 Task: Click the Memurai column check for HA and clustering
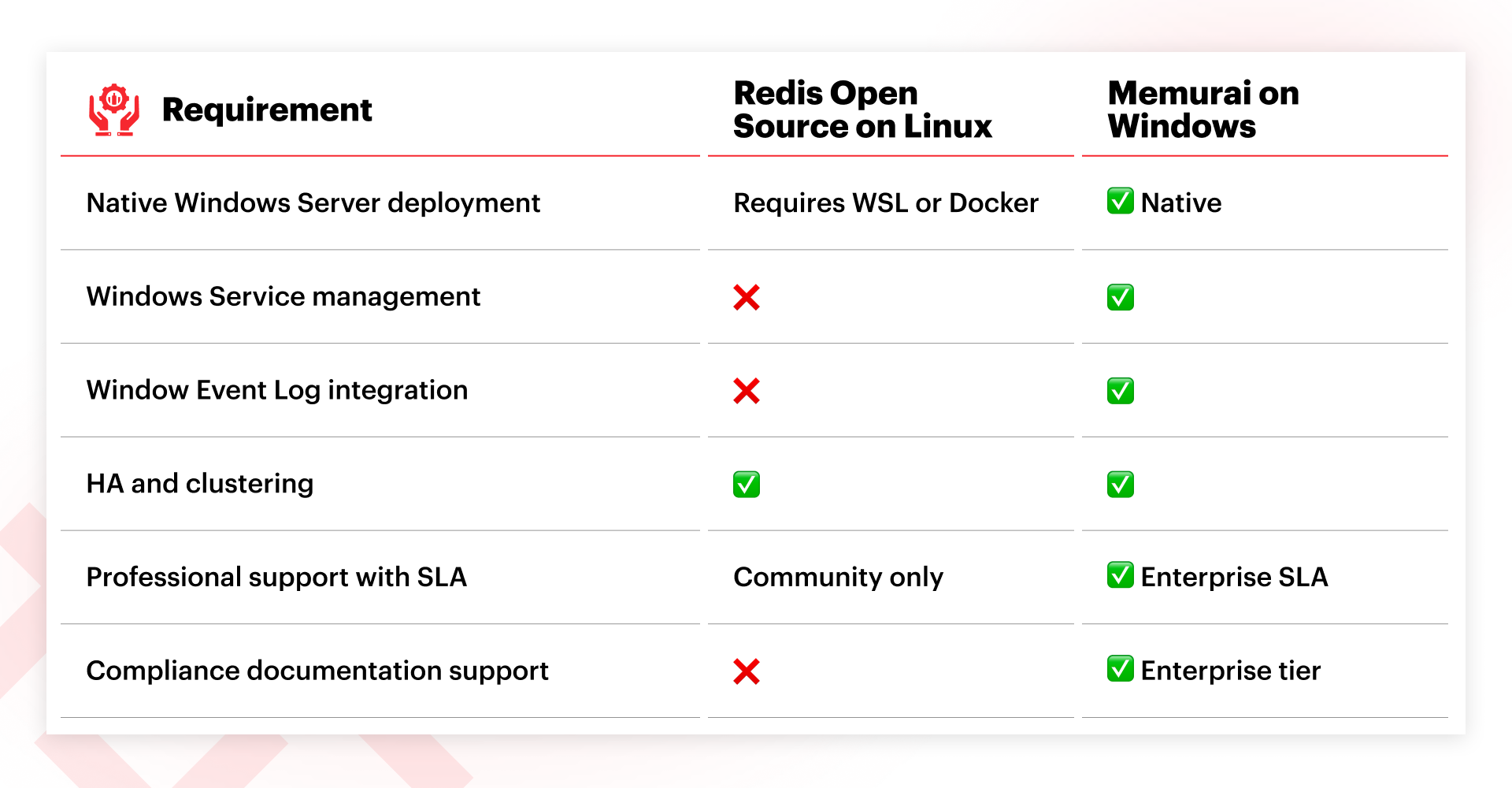coord(1120,485)
